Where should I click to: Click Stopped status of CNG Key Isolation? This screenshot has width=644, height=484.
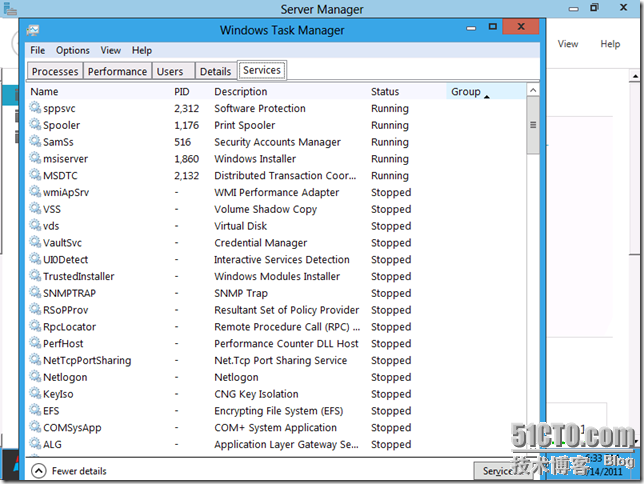(391, 394)
